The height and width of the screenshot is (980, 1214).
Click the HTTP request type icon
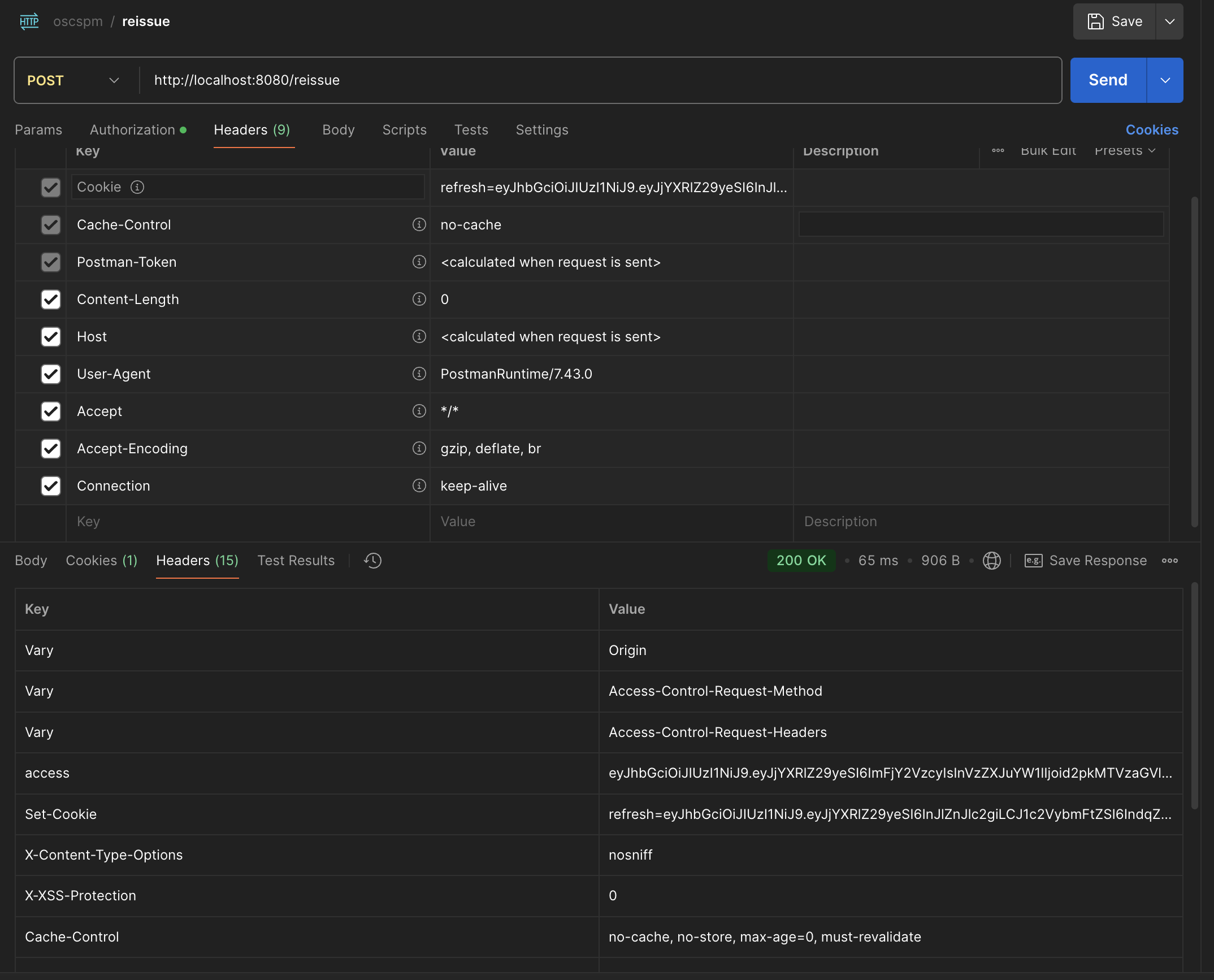click(29, 21)
